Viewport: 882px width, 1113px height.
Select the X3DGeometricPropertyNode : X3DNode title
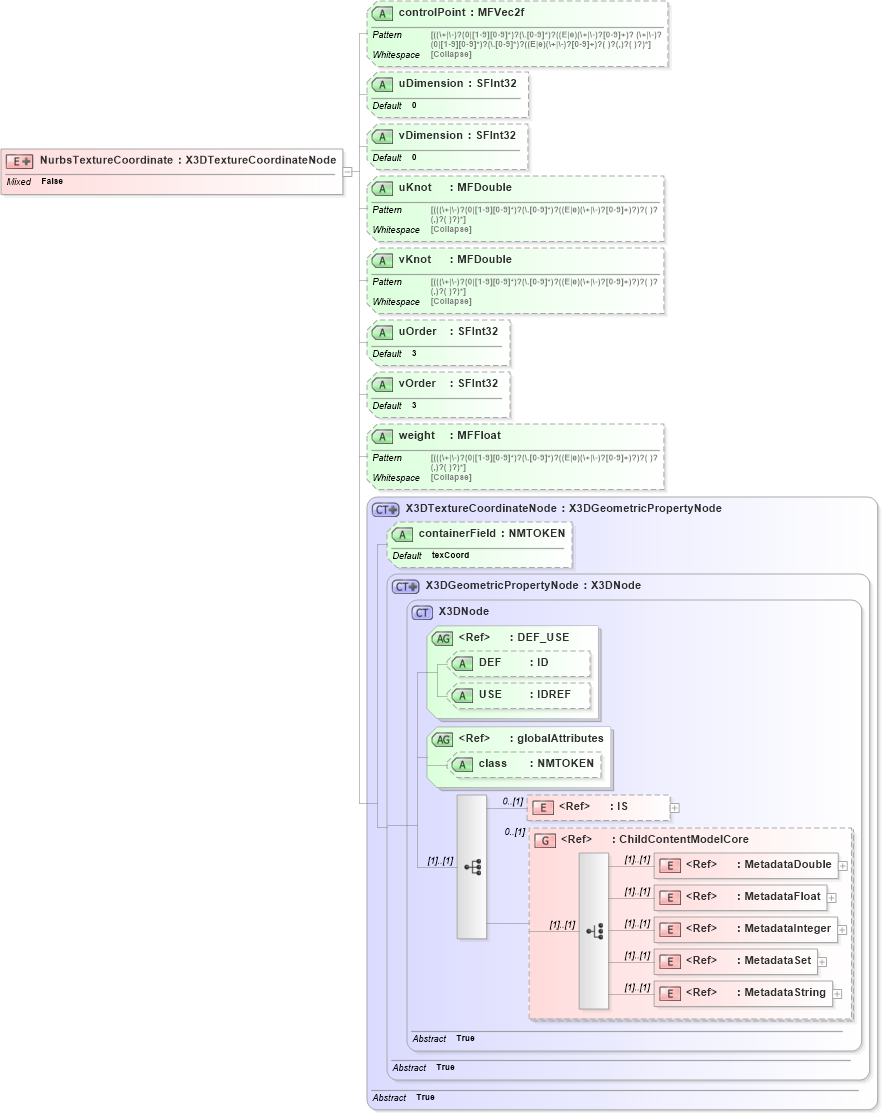(x=533, y=586)
